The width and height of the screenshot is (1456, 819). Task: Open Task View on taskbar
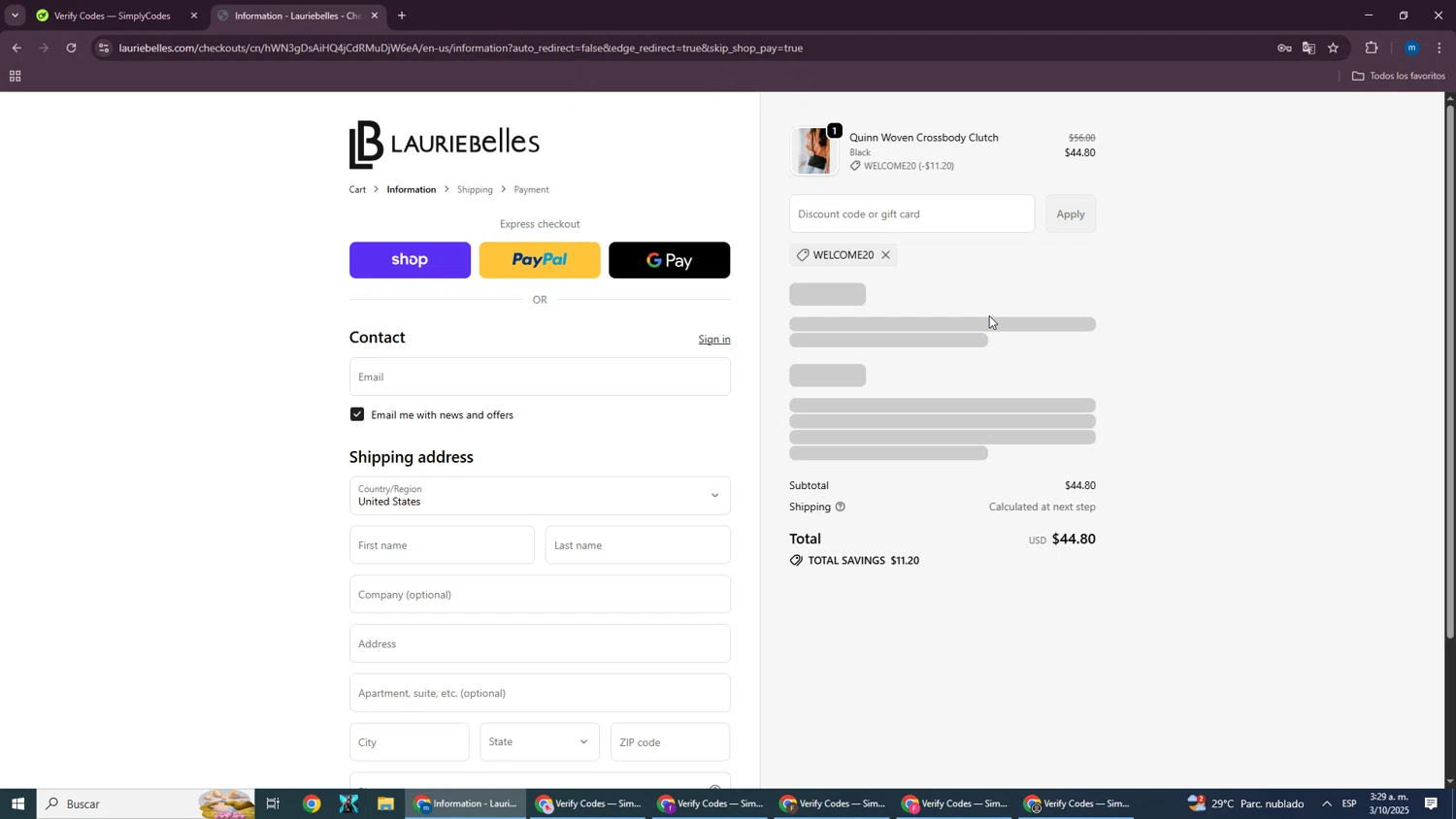point(273,803)
